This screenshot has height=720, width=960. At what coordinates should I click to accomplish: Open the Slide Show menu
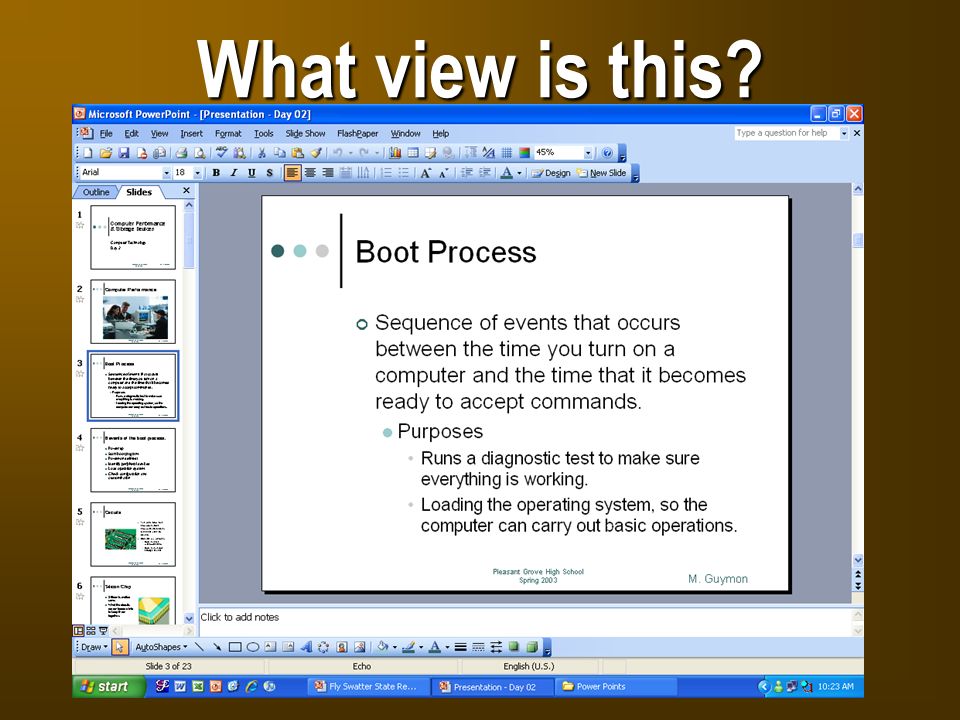click(x=305, y=133)
